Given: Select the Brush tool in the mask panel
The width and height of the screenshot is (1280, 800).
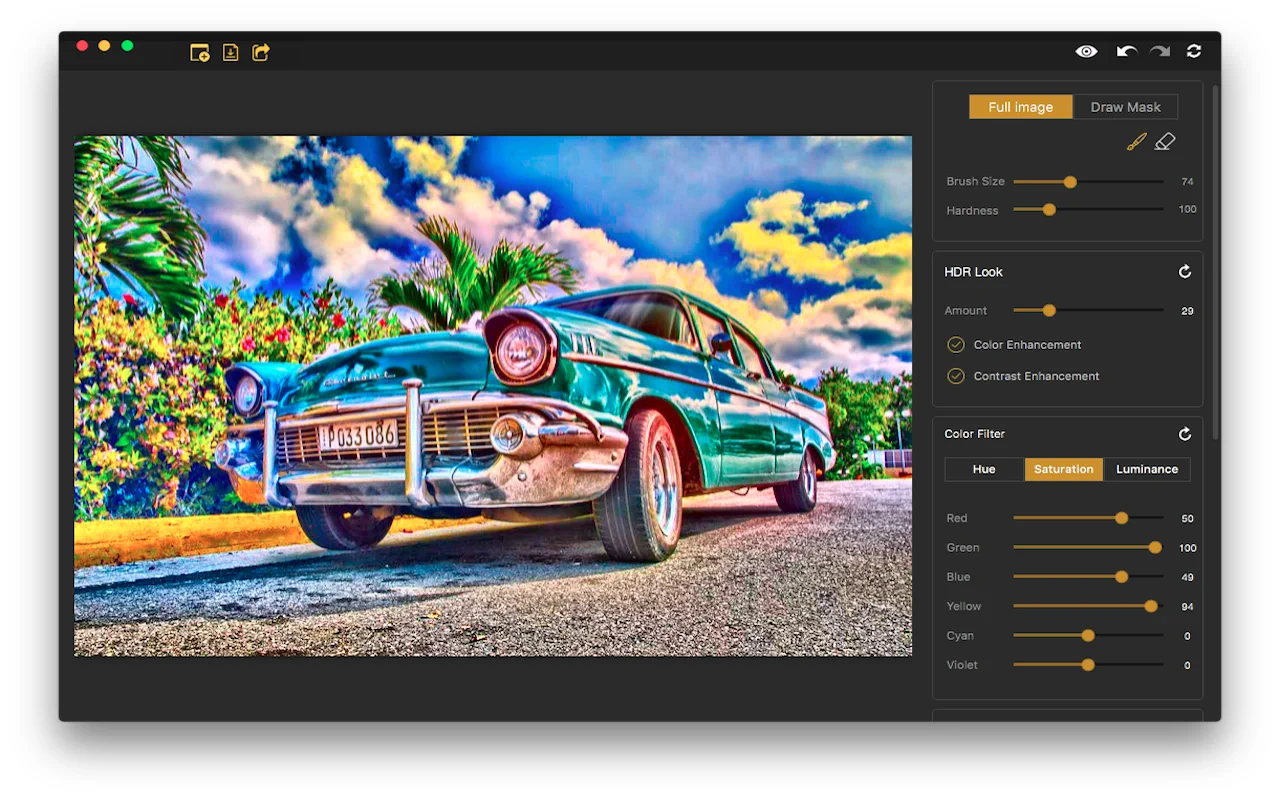Looking at the screenshot, I should (x=1135, y=141).
